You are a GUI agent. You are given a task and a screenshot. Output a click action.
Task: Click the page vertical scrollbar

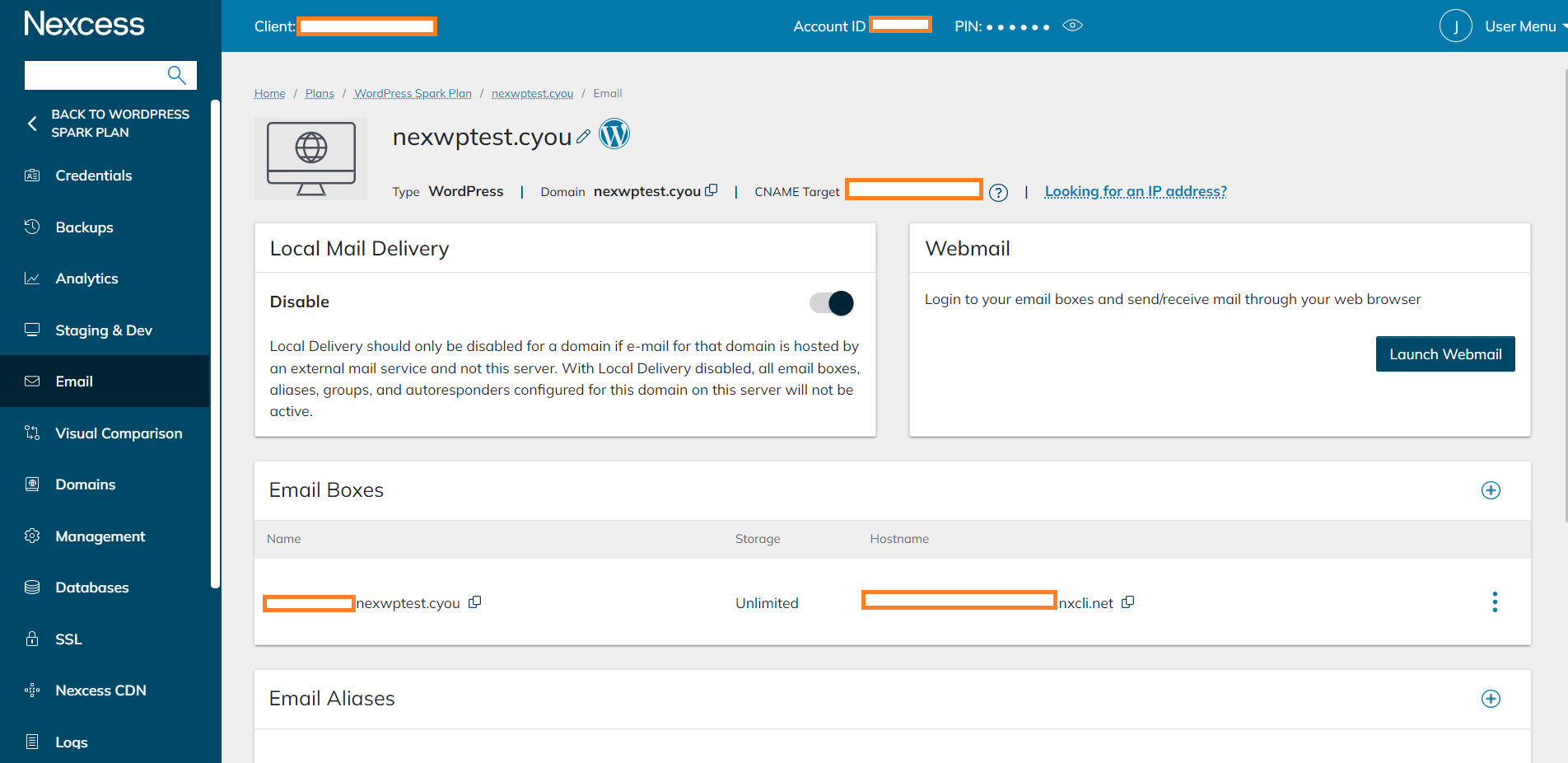pos(1565,295)
